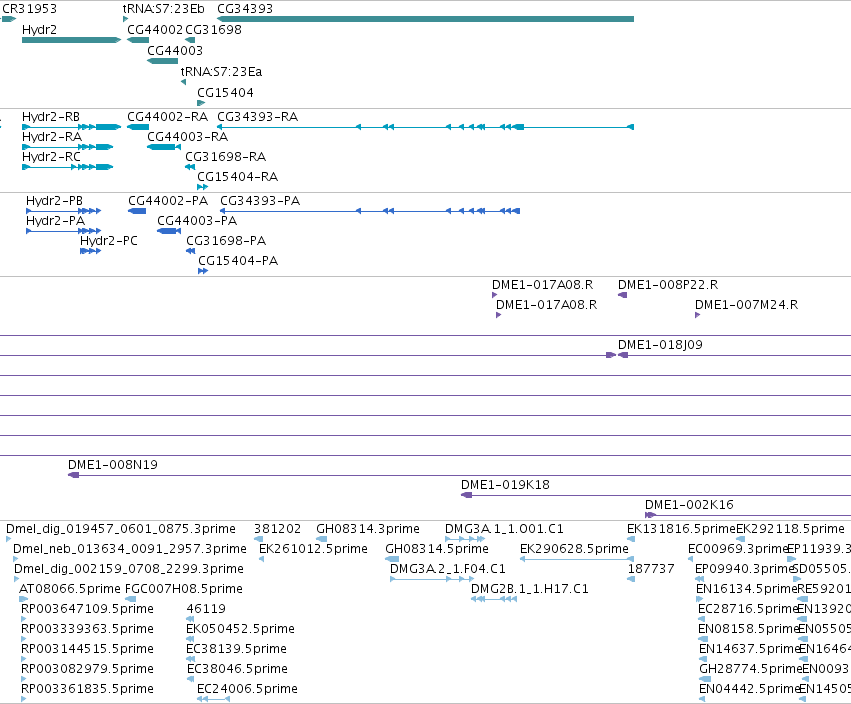This screenshot has height=704, width=851.
Task: Click the DME1-019K18 clone label
Action: point(505,485)
